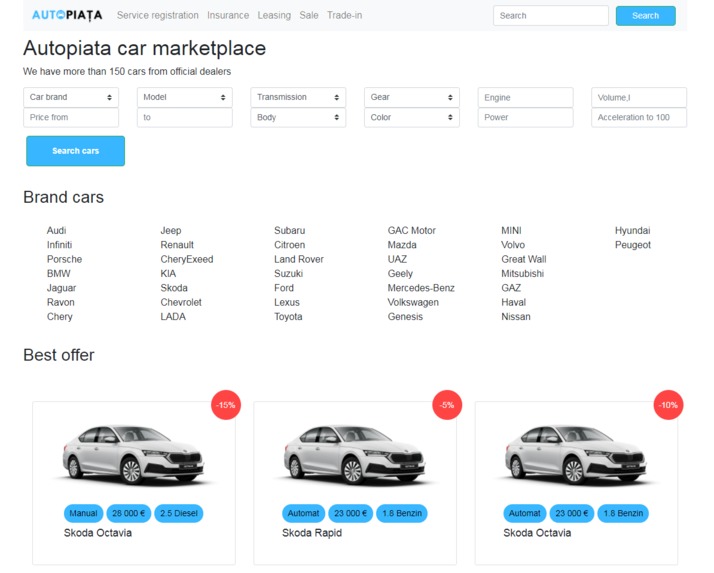This screenshot has height=573, width=714.
Task: Click the Power input field
Action: pyautogui.click(x=525, y=118)
